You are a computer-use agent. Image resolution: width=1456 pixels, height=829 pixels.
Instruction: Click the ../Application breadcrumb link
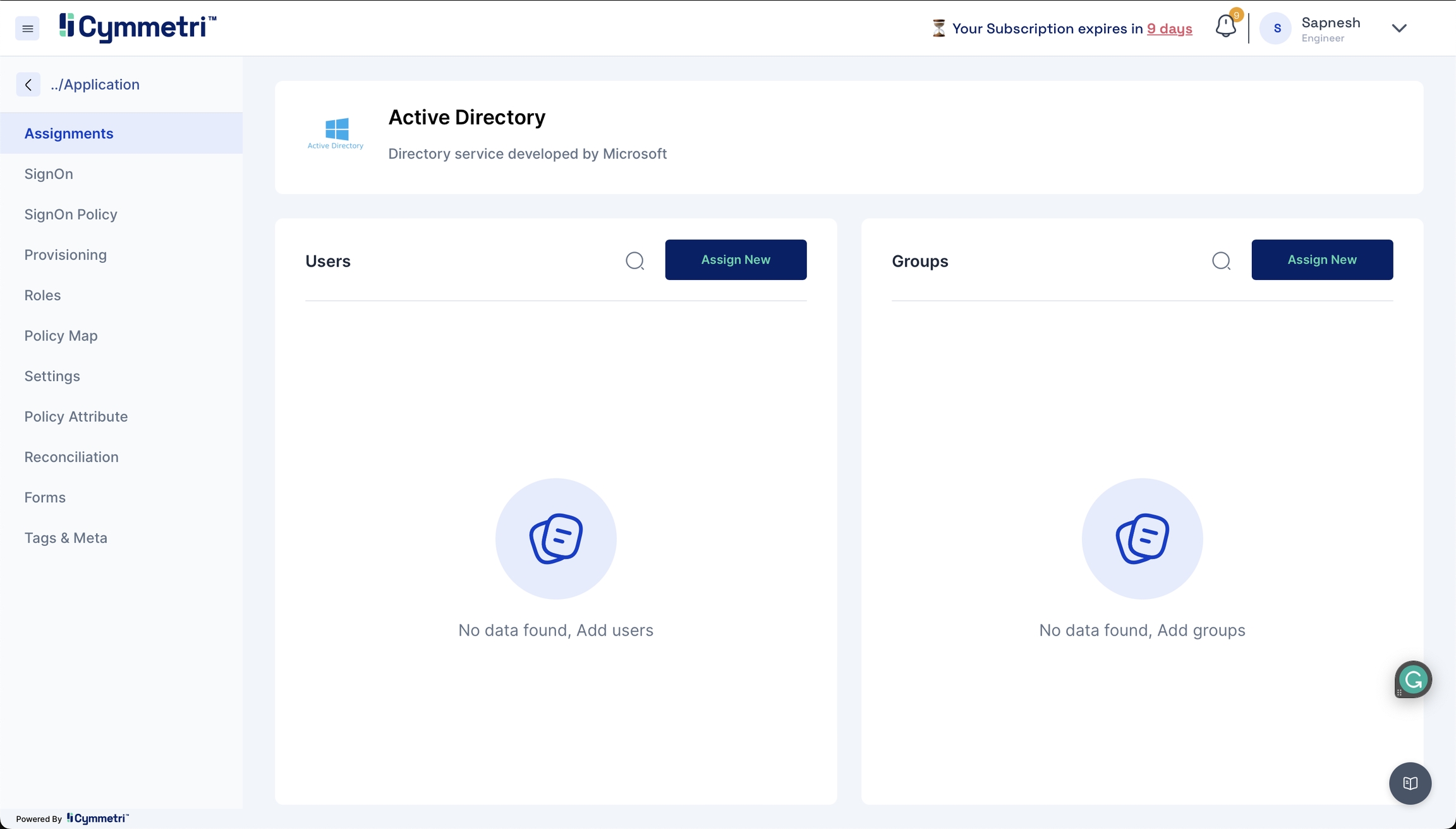click(95, 85)
